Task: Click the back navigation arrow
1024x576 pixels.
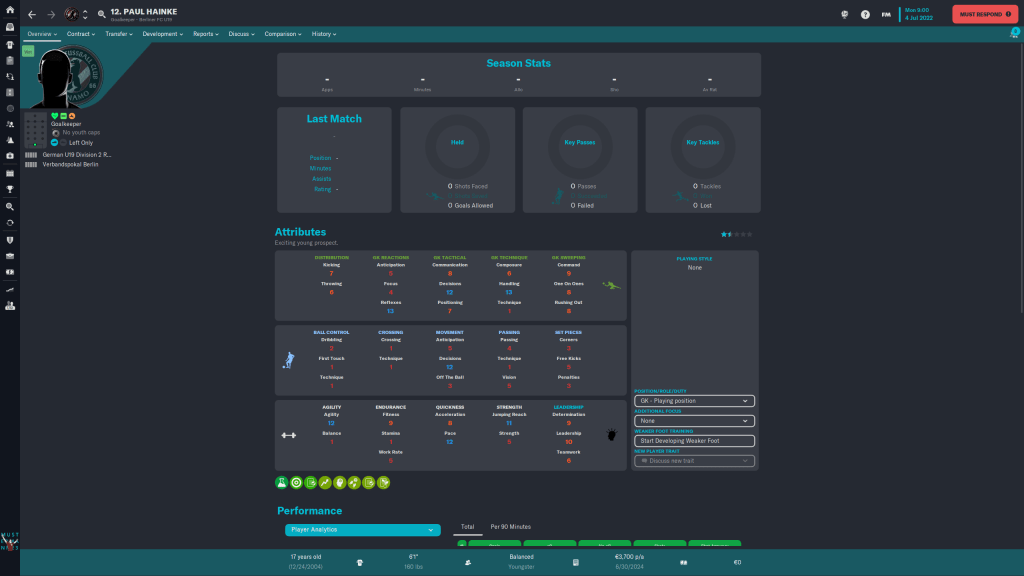Action: [x=32, y=15]
